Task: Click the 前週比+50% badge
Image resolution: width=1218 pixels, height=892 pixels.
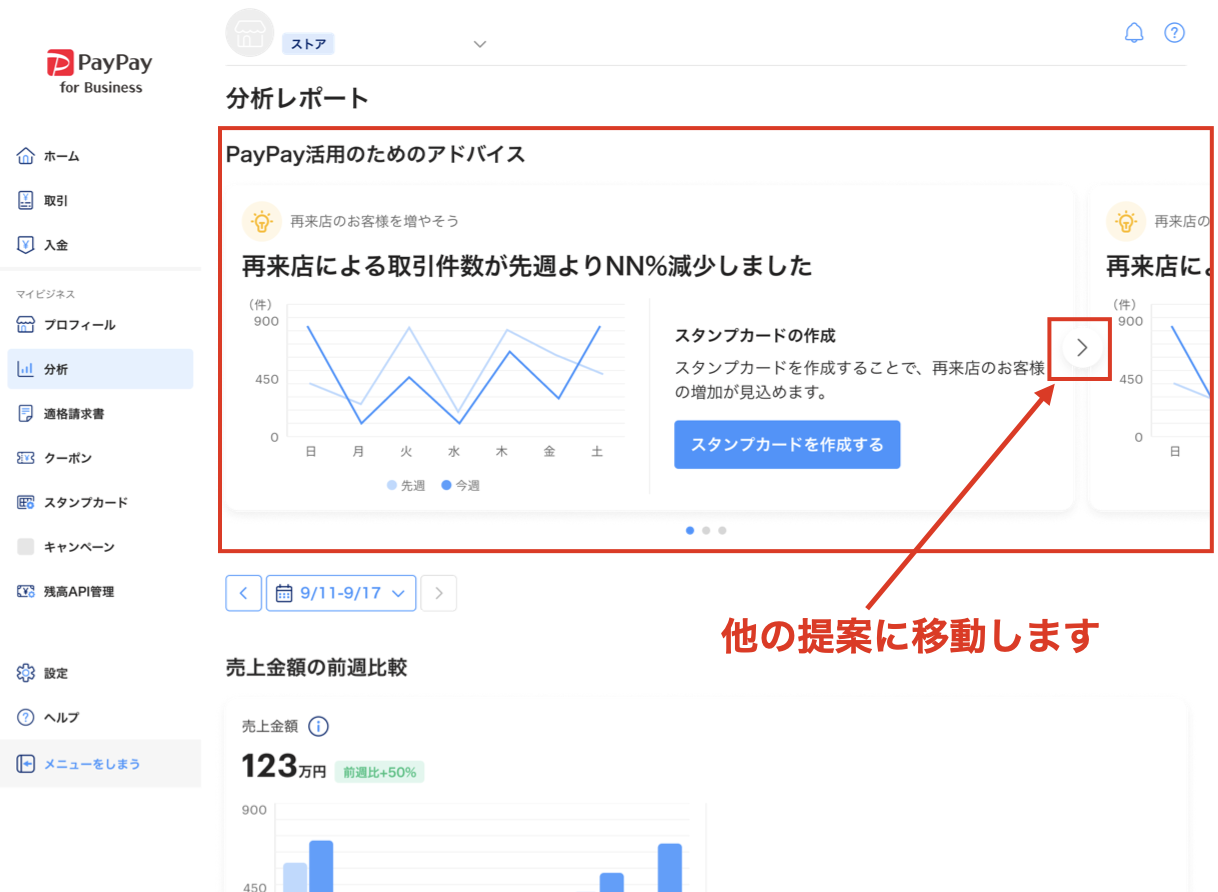Action: coord(379,772)
